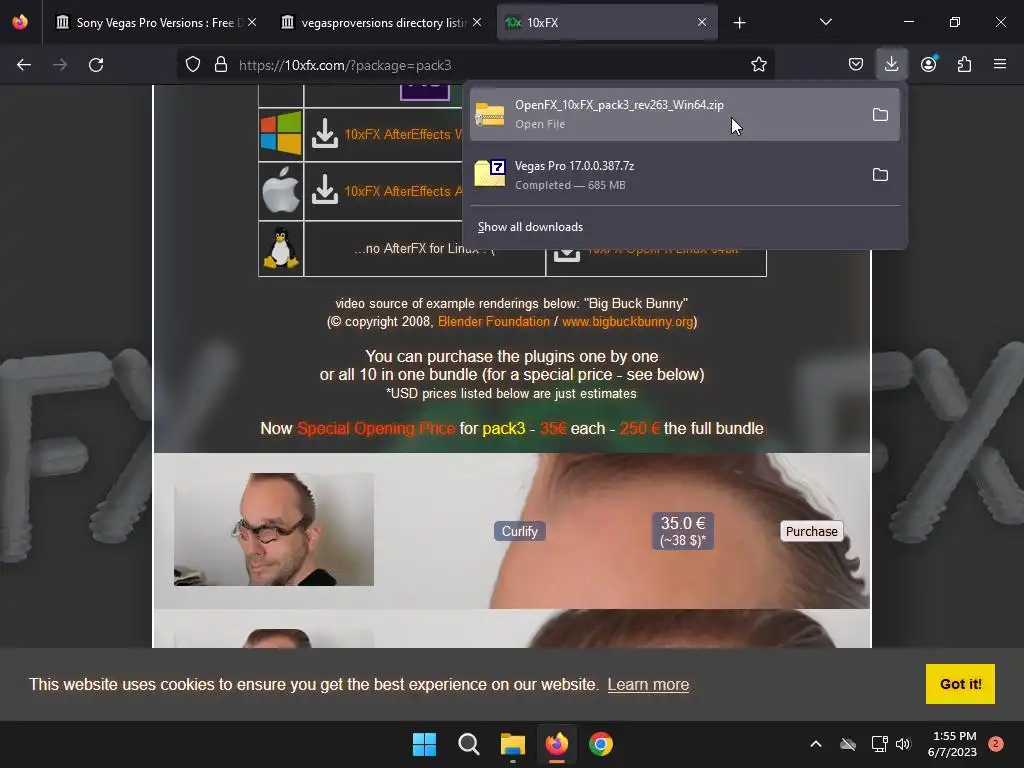Screen dimensions: 1024x768
Task: Go back with the browser back arrow
Action: [24, 65]
